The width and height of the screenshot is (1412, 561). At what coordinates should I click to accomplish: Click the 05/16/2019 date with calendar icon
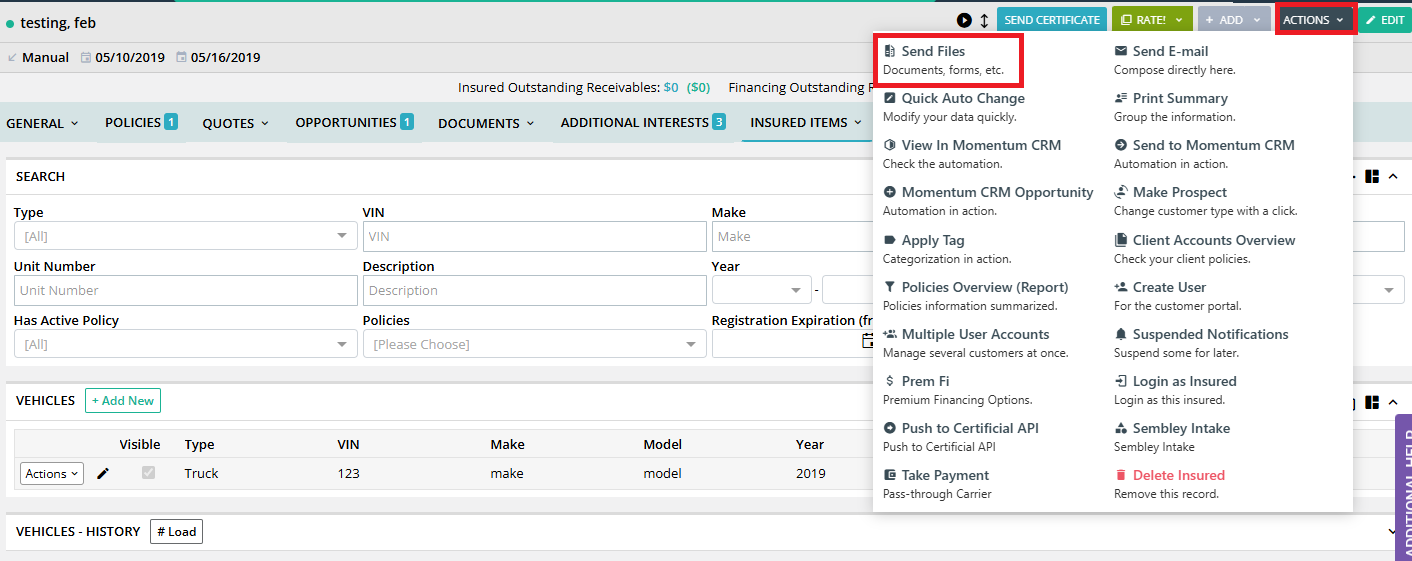218,58
